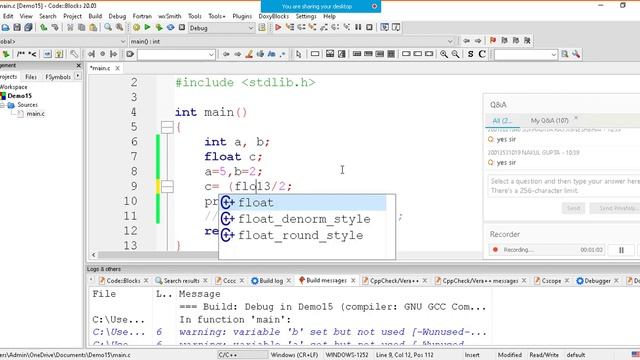Start debugging with red arrow icon
The image size is (640, 360).
coord(278,27)
